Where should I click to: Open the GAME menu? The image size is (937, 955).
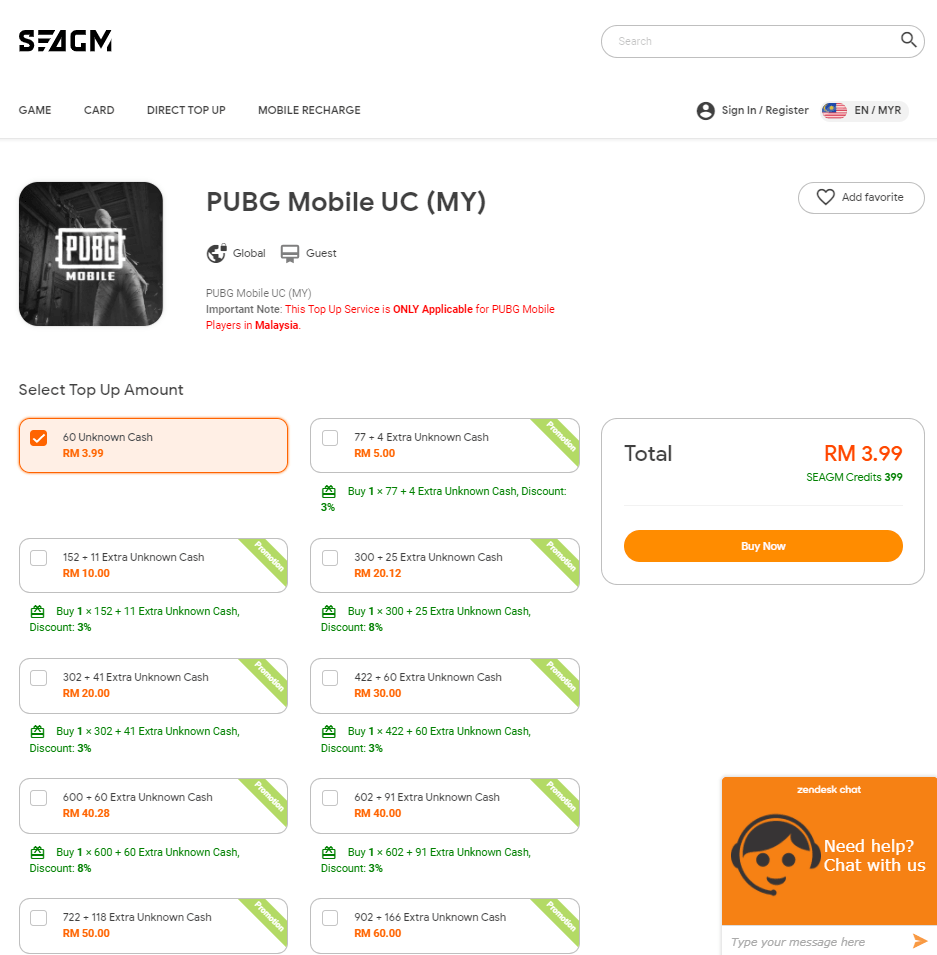35,110
